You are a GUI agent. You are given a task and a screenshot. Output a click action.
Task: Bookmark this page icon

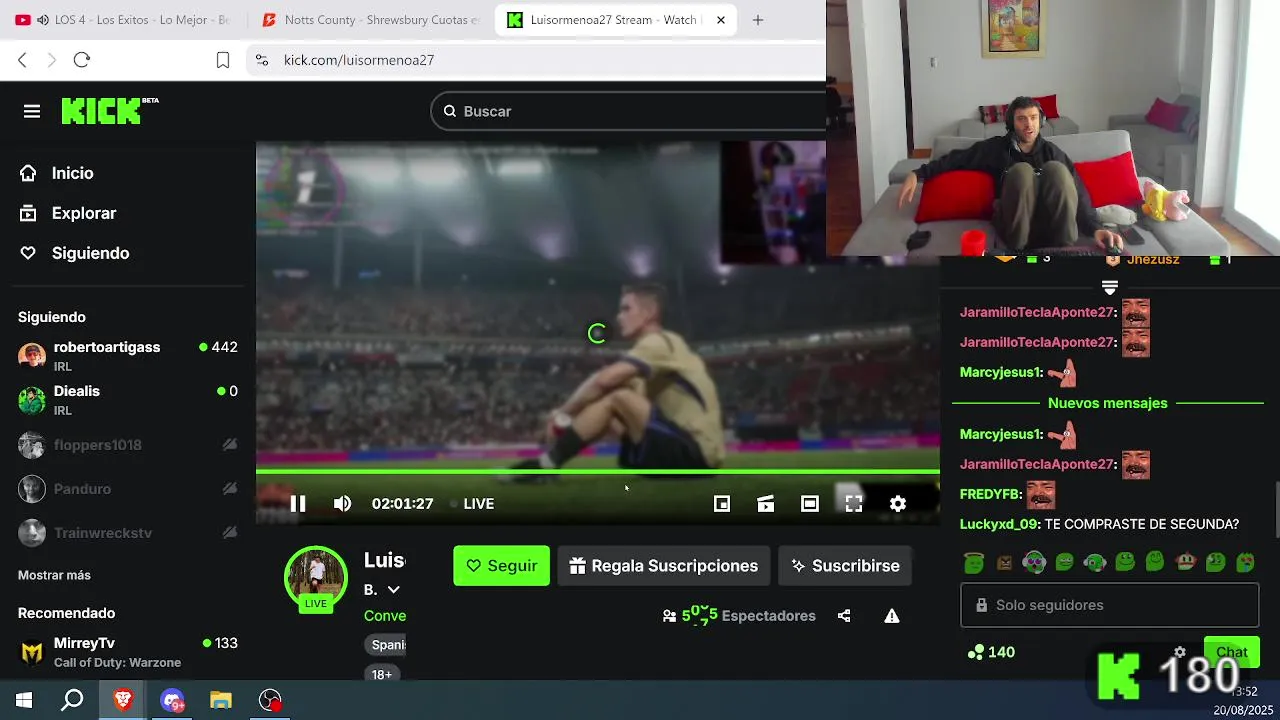tap(223, 60)
